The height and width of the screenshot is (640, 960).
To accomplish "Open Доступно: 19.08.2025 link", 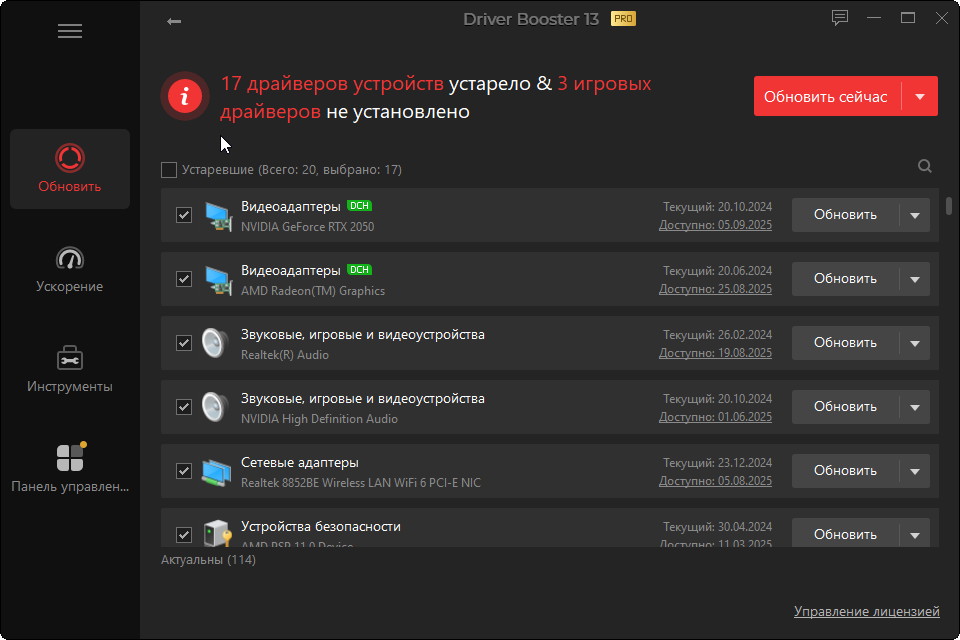I will [715, 353].
